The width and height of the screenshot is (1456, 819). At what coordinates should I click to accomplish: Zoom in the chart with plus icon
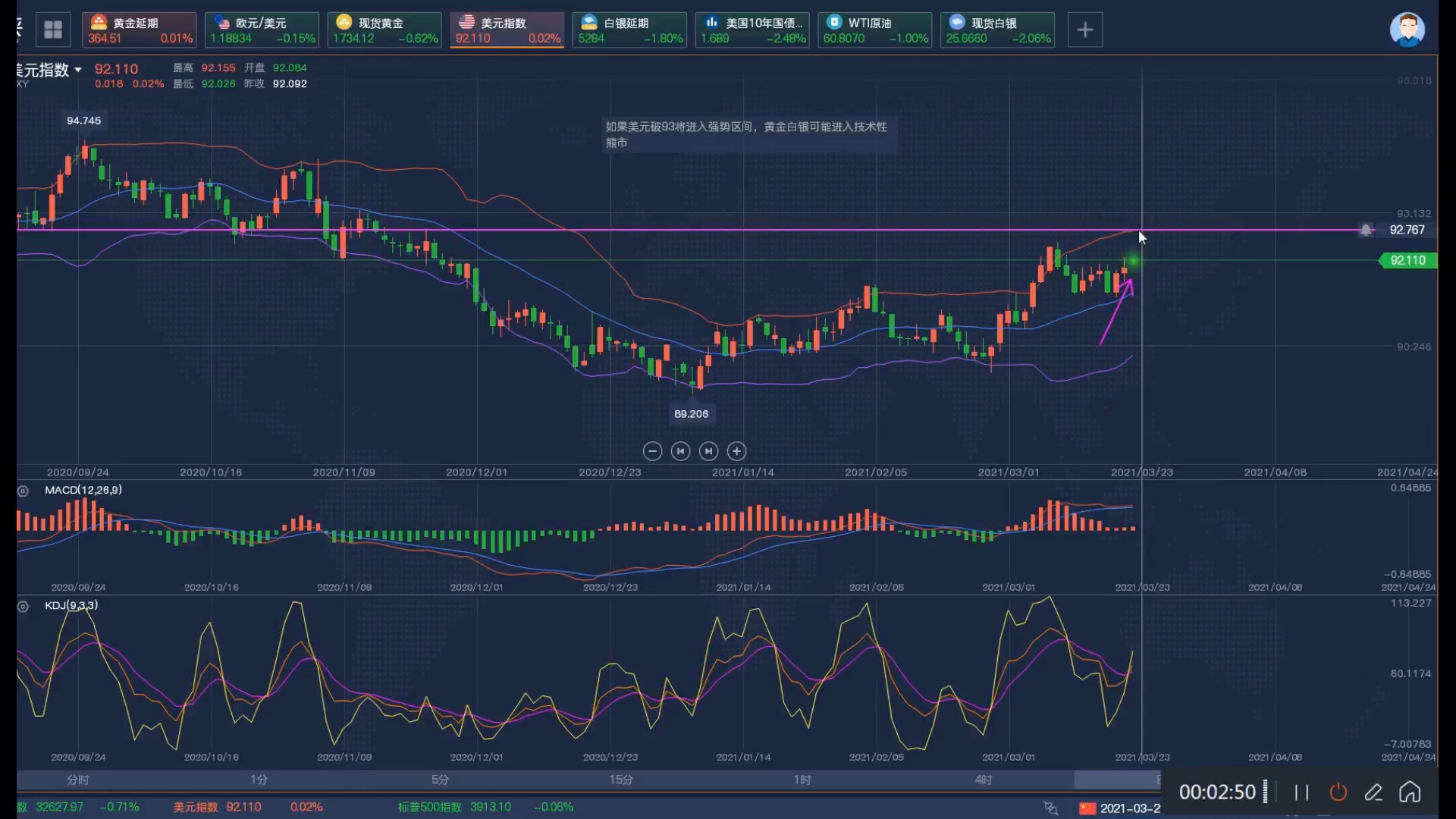coord(736,451)
